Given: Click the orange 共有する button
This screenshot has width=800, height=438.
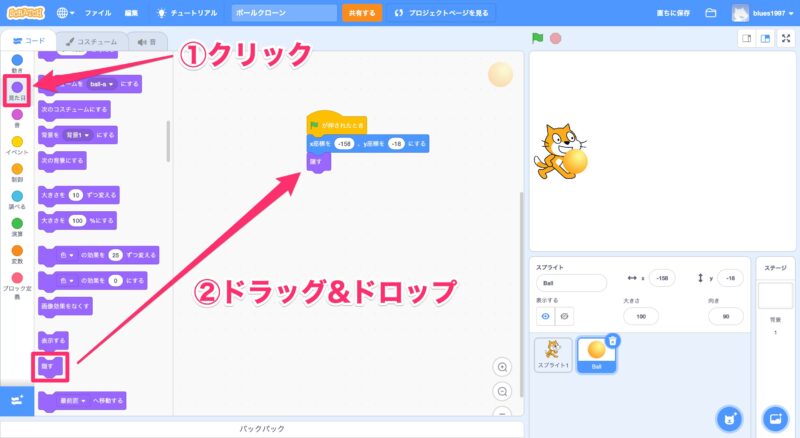Looking at the screenshot, I should pos(361,13).
